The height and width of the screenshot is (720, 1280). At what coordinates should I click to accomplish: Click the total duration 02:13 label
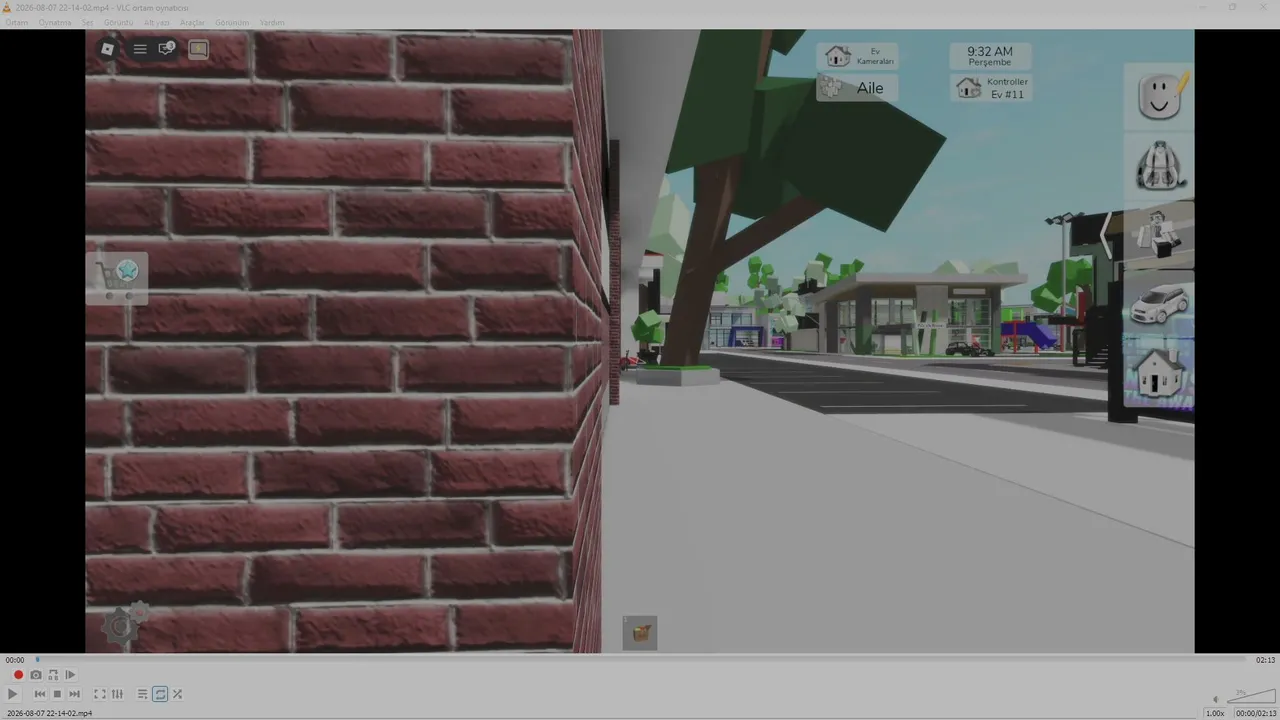(x=1265, y=660)
